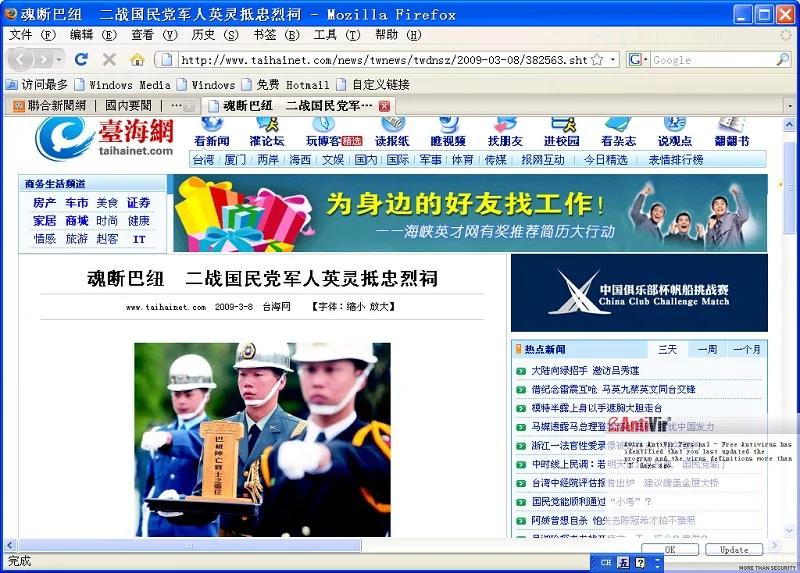Open the 翻翻书 books icon
800x573 pixels.
pyautogui.click(x=731, y=124)
